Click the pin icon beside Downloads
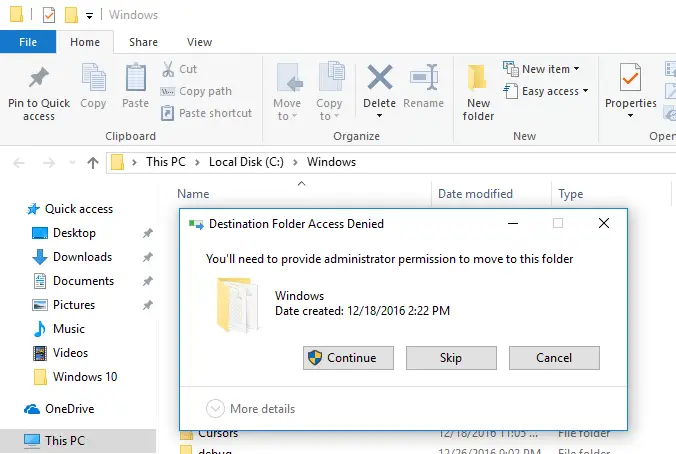 click(x=147, y=257)
